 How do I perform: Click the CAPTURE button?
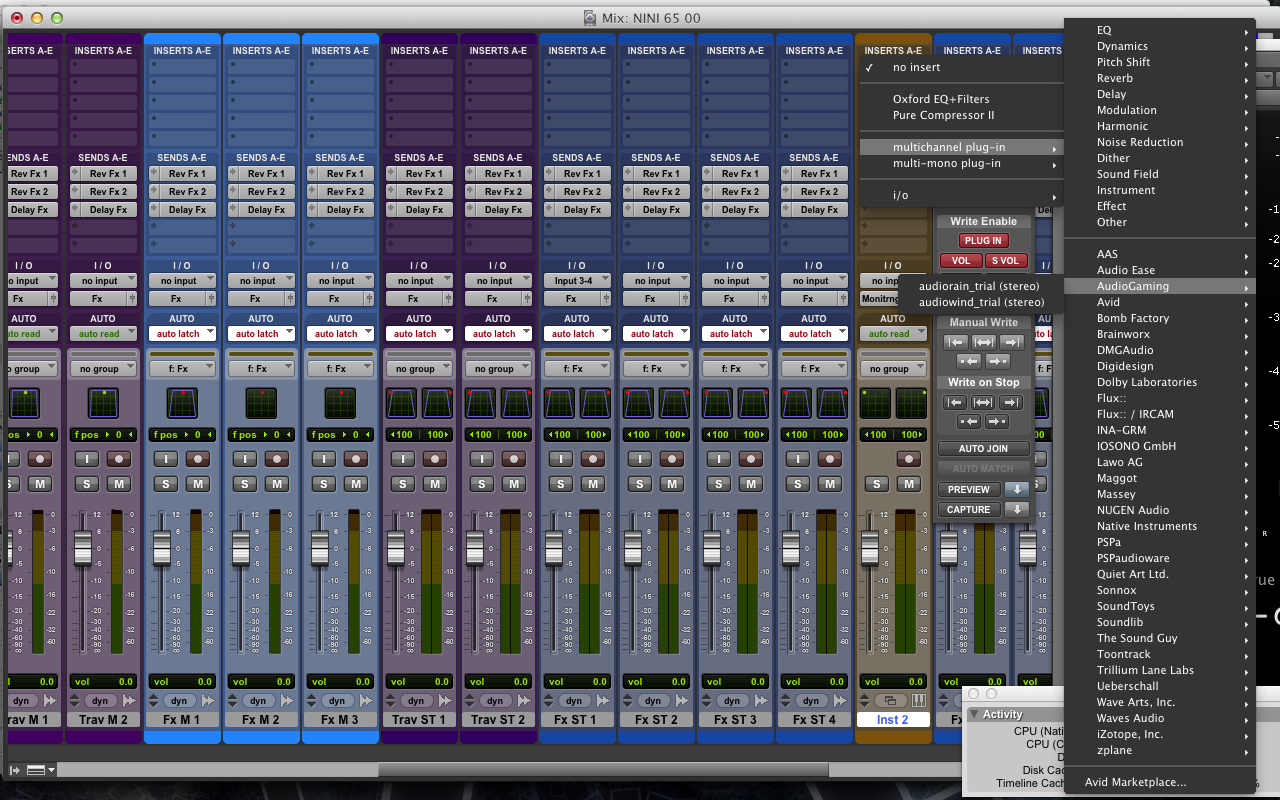pos(969,509)
